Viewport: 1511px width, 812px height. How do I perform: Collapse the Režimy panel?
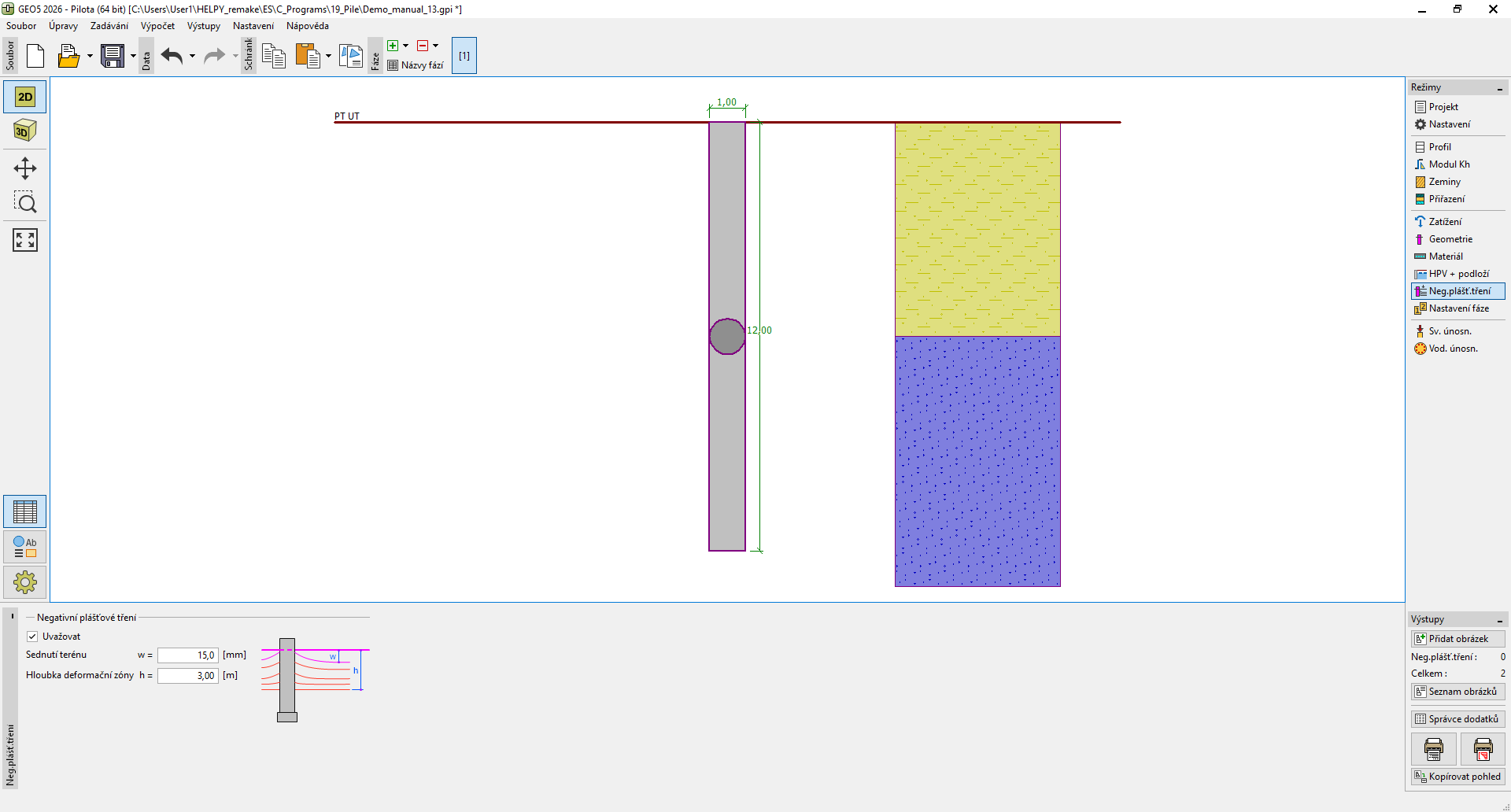(1499, 88)
